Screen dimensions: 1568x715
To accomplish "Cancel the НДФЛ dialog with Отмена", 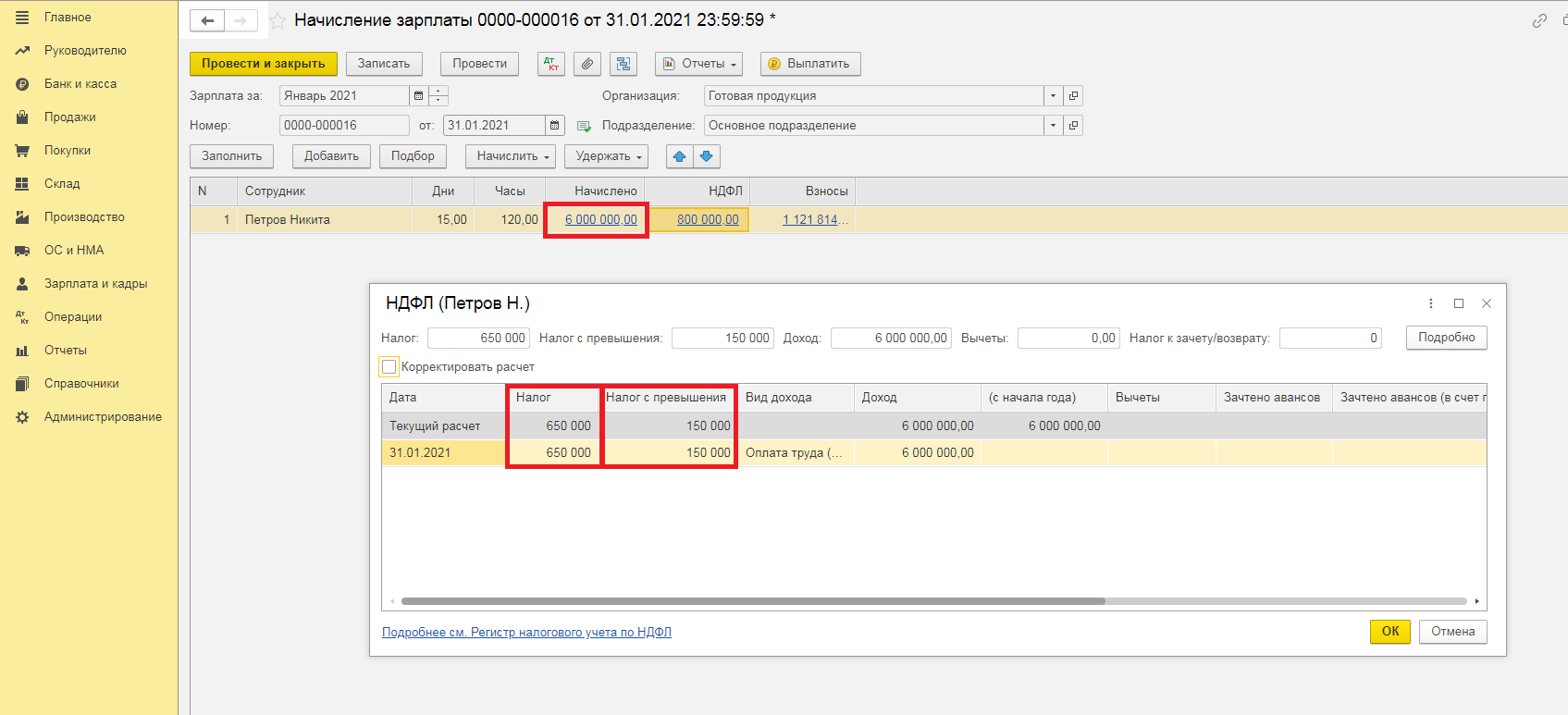I will point(1453,632).
